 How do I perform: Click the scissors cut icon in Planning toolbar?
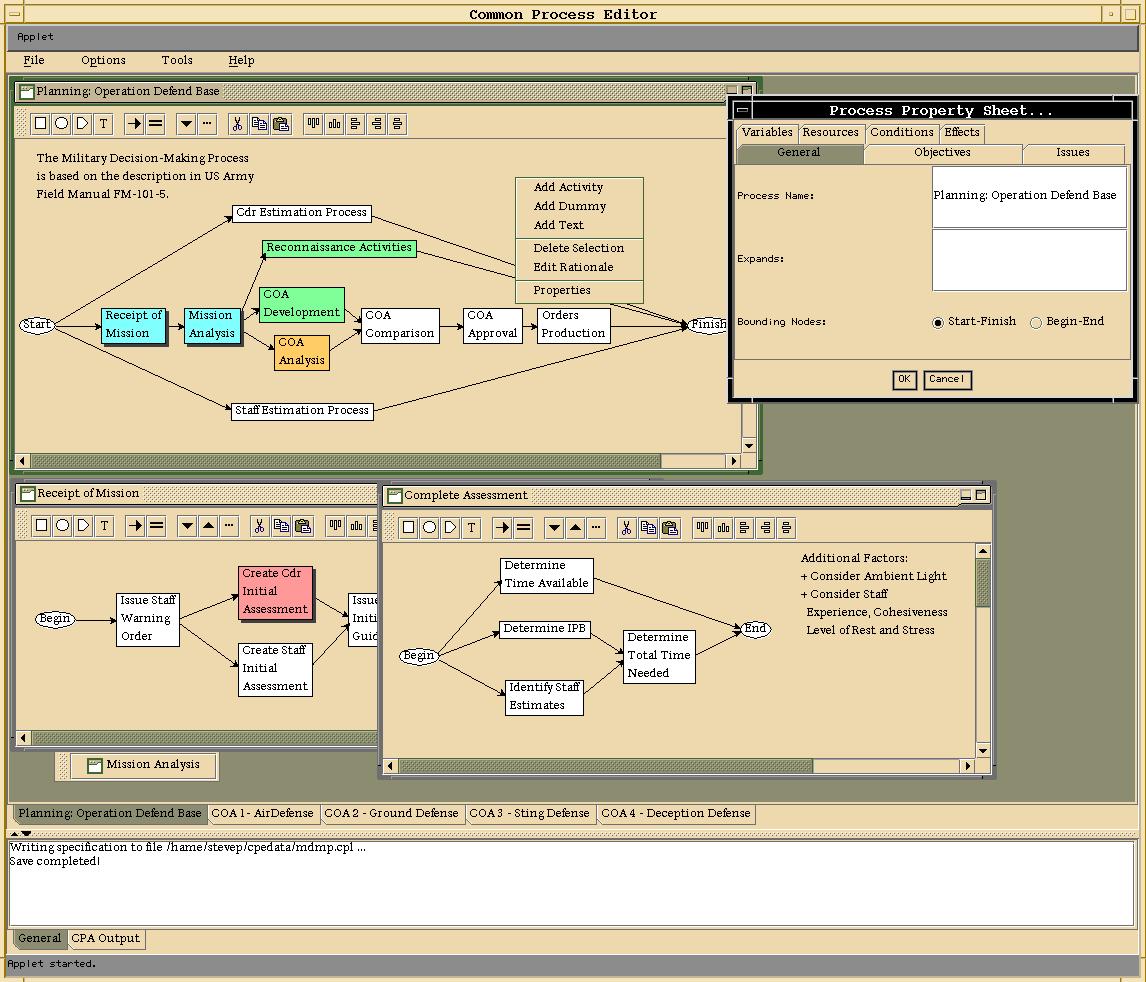coord(237,124)
